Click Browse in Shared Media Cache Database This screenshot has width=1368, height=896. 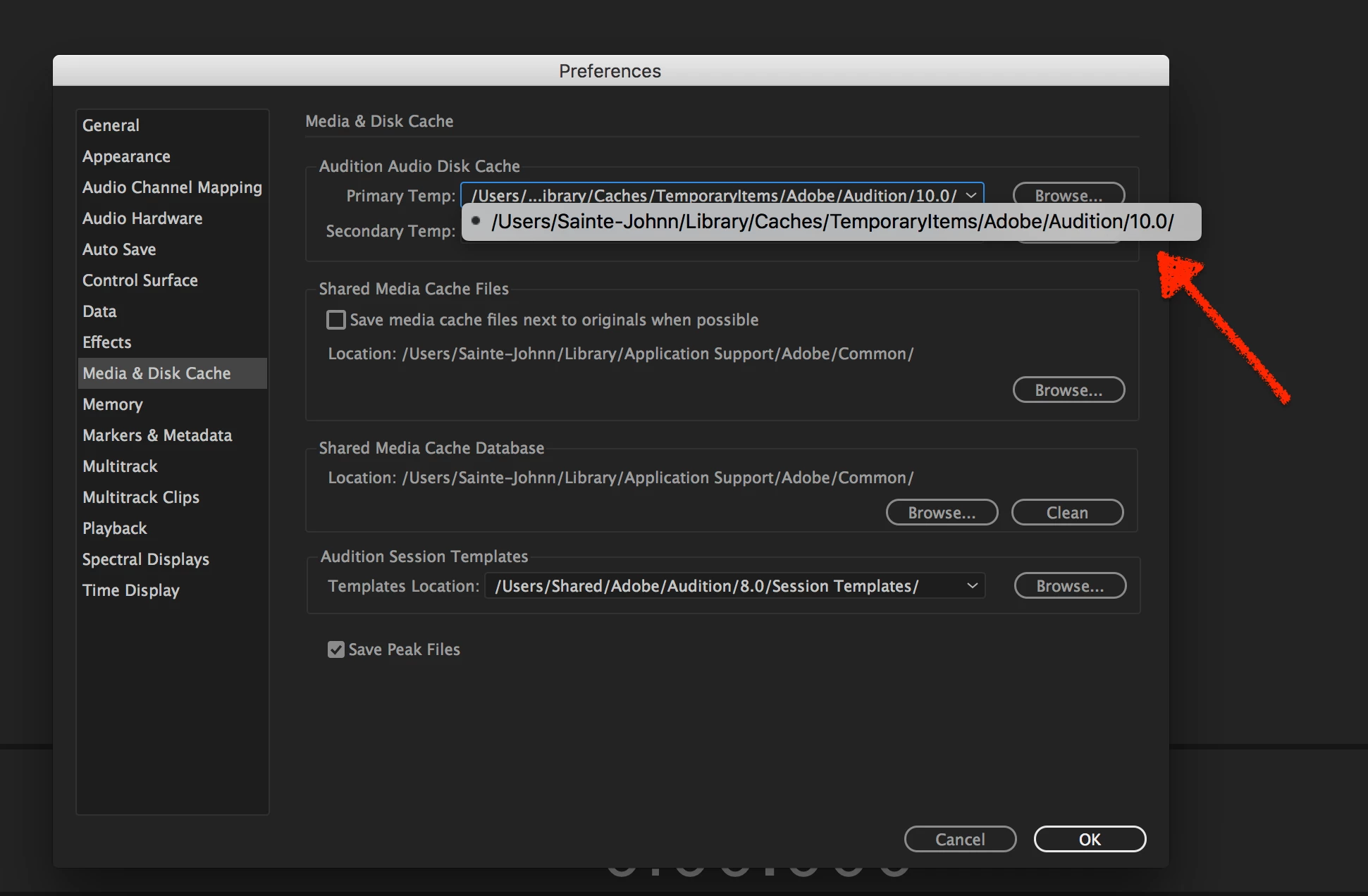click(x=942, y=513)
